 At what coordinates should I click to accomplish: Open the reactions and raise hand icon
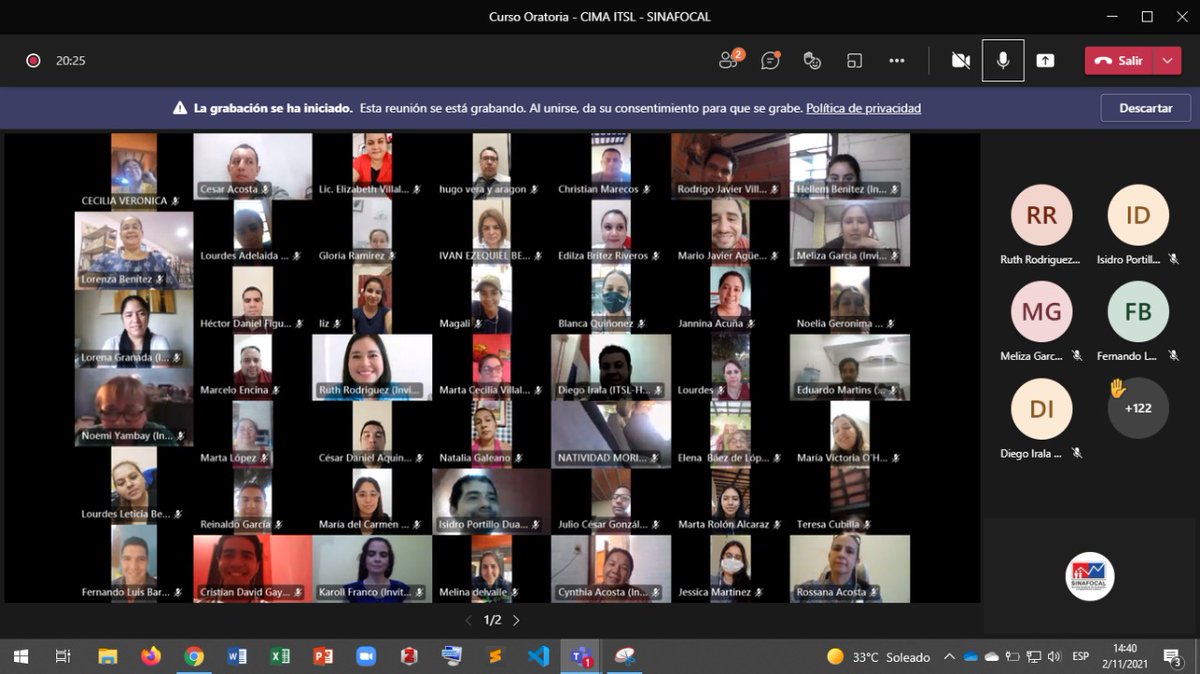pos(812,61)
